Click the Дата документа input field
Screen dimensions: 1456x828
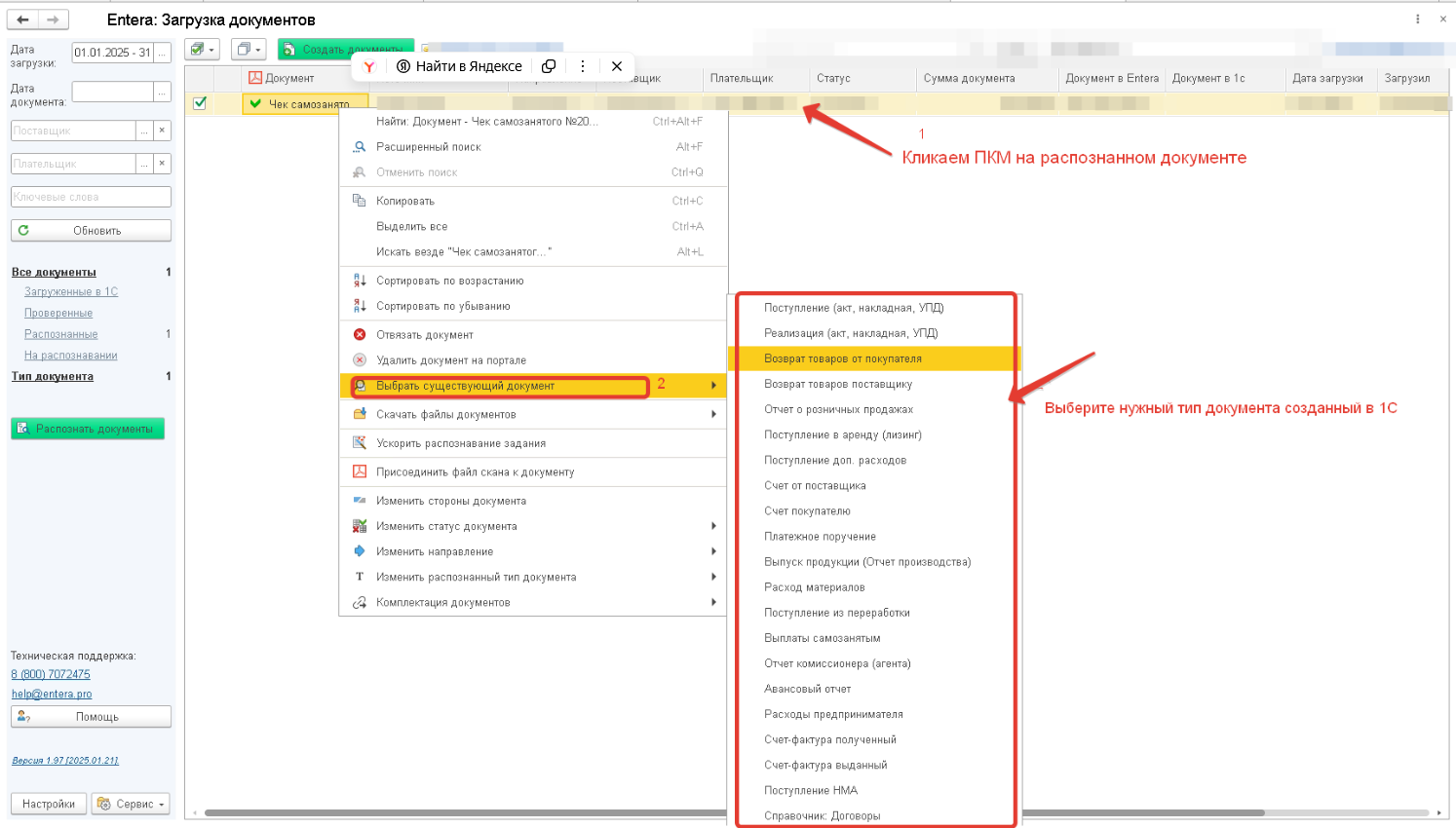[x=113, y=92]
